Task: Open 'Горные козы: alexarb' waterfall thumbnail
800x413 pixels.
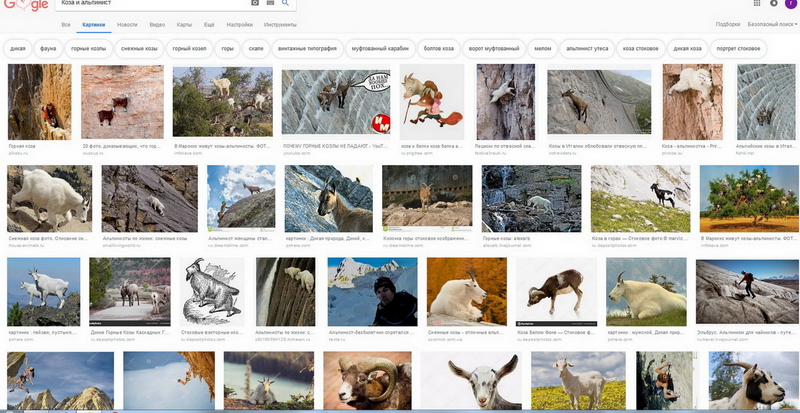Action: (531, 199)
